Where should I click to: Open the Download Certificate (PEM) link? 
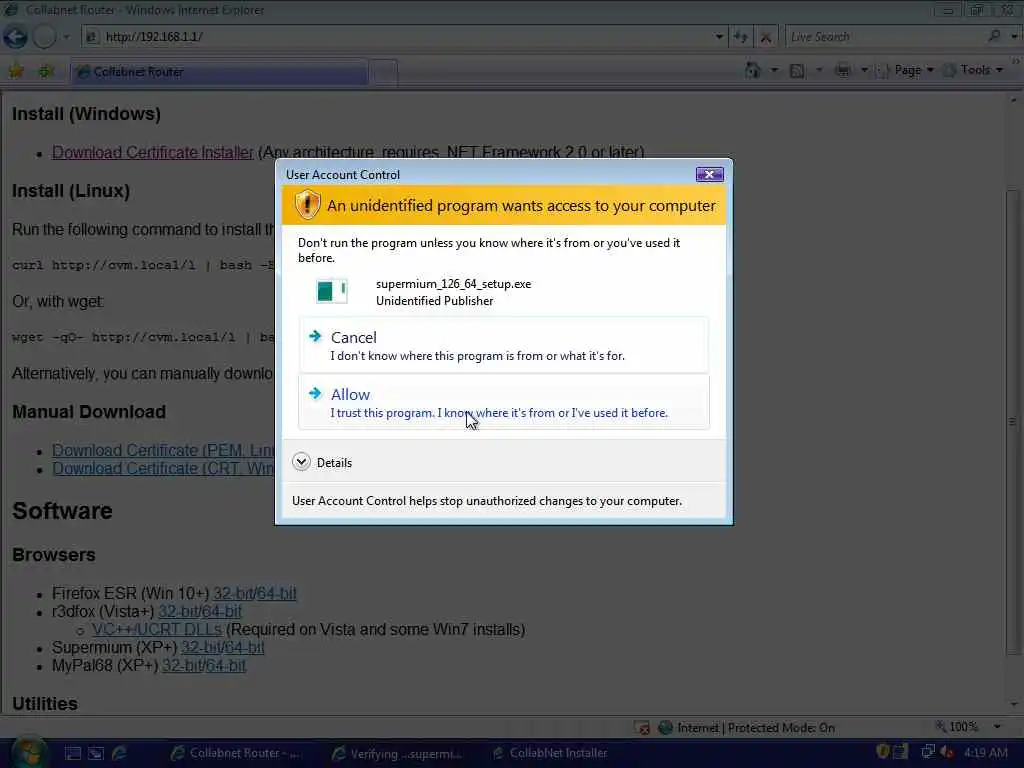(163, 450)
